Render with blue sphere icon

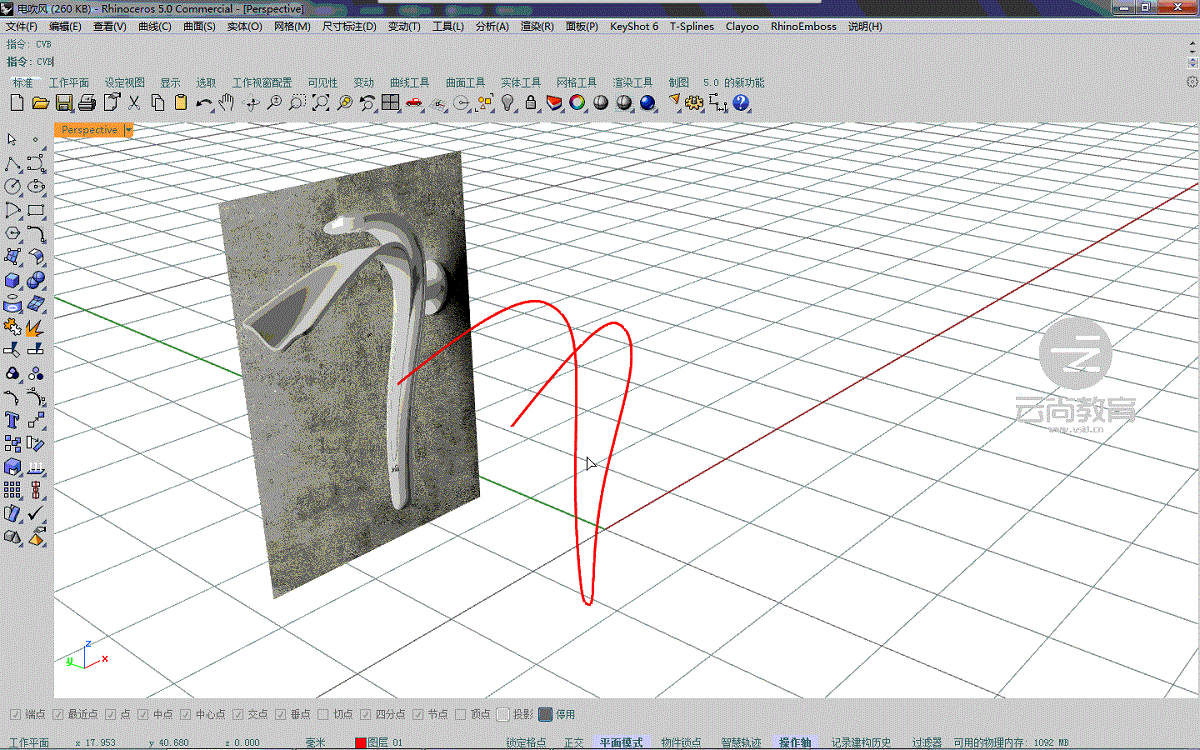pyautogui.click(x=647, y=102)
